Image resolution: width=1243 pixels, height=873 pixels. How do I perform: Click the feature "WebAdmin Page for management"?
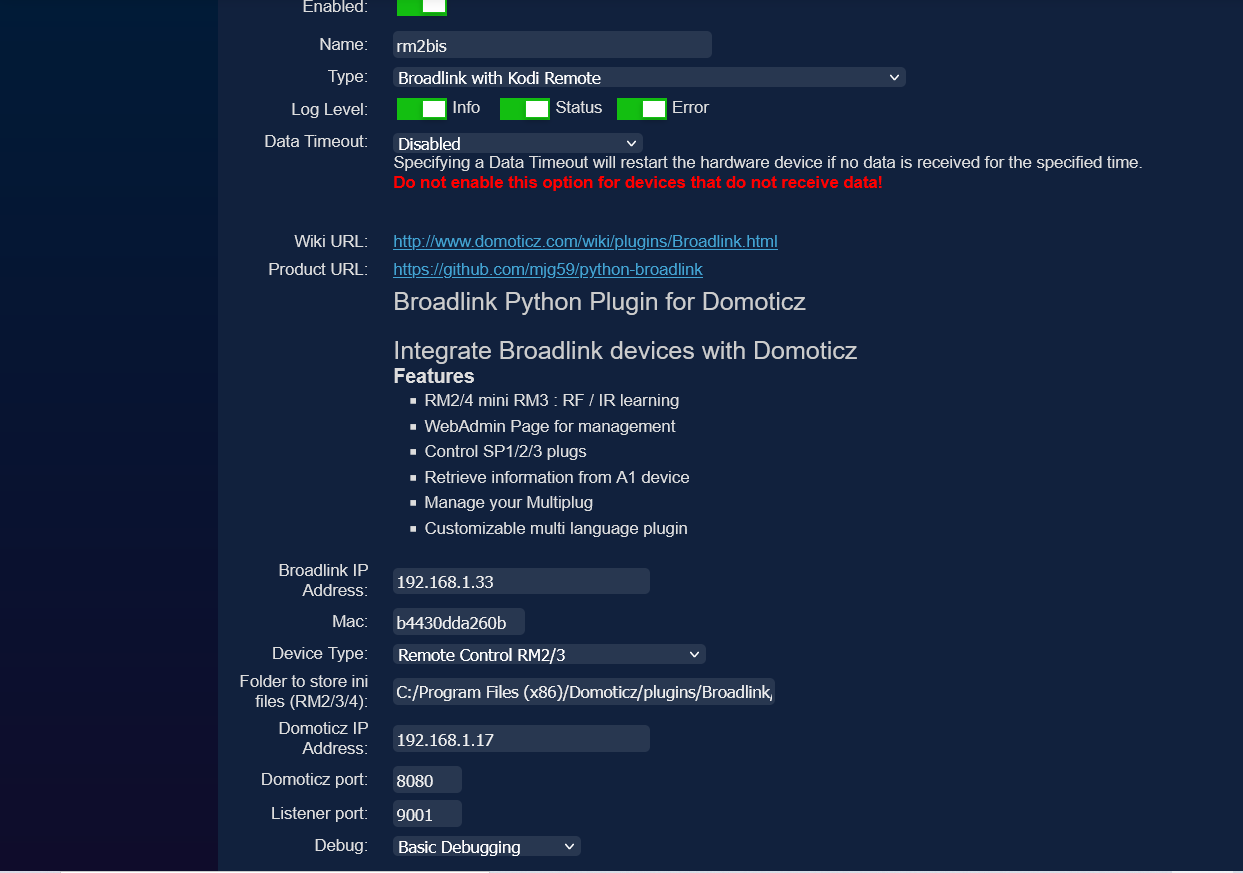pos(550,426)
